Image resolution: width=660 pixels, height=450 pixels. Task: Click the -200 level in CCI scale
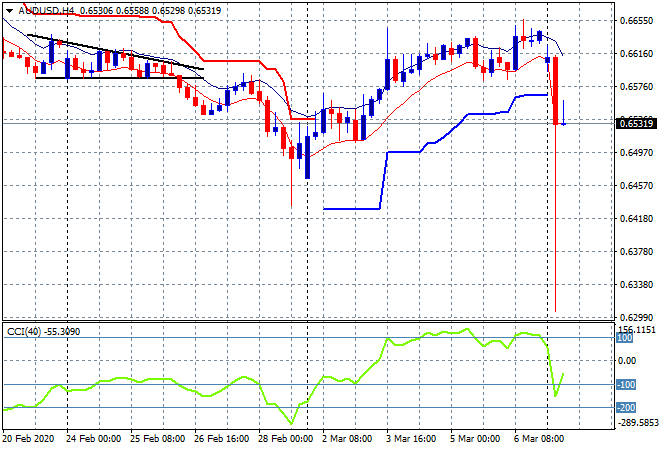(626, 408)
